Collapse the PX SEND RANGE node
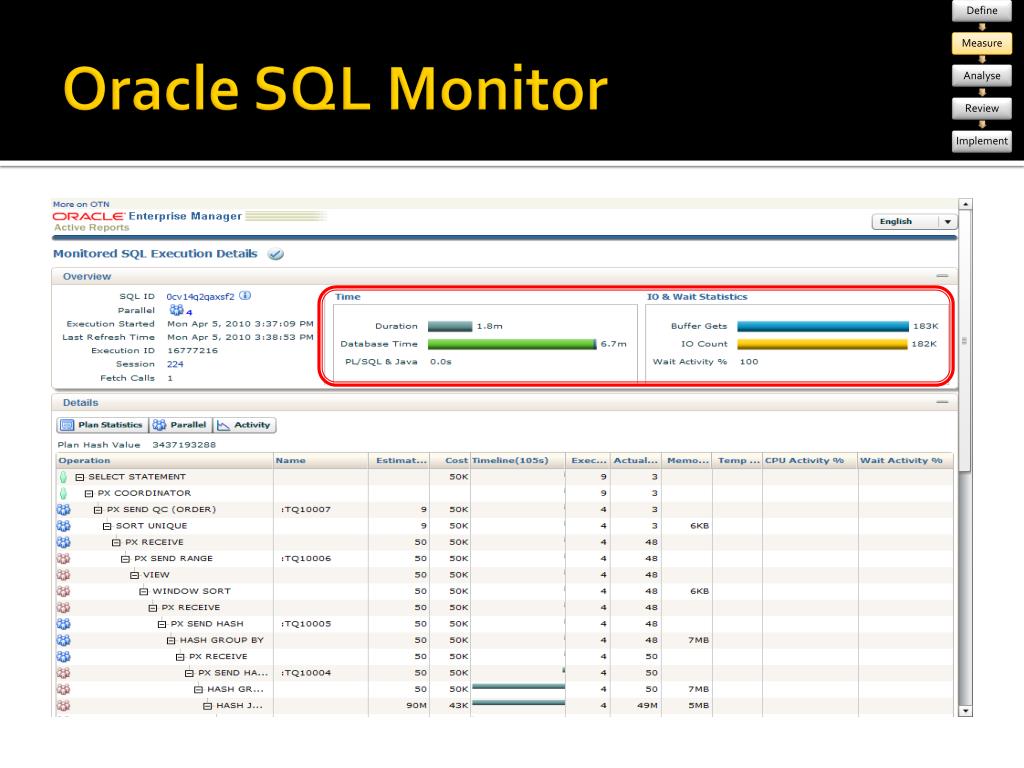 tap(125, 559)
